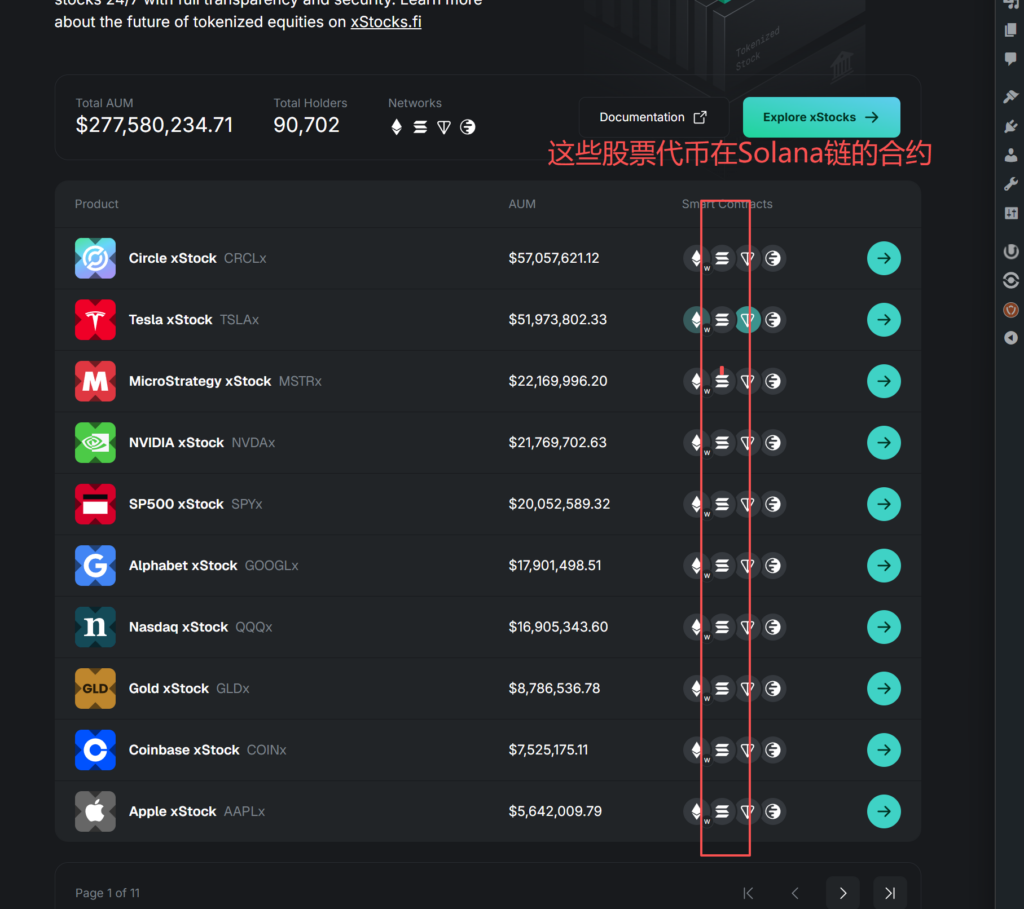Open the Comments bubble icon in sidebar
The width and height of the screenshot is (1024, 909).
1010,58
